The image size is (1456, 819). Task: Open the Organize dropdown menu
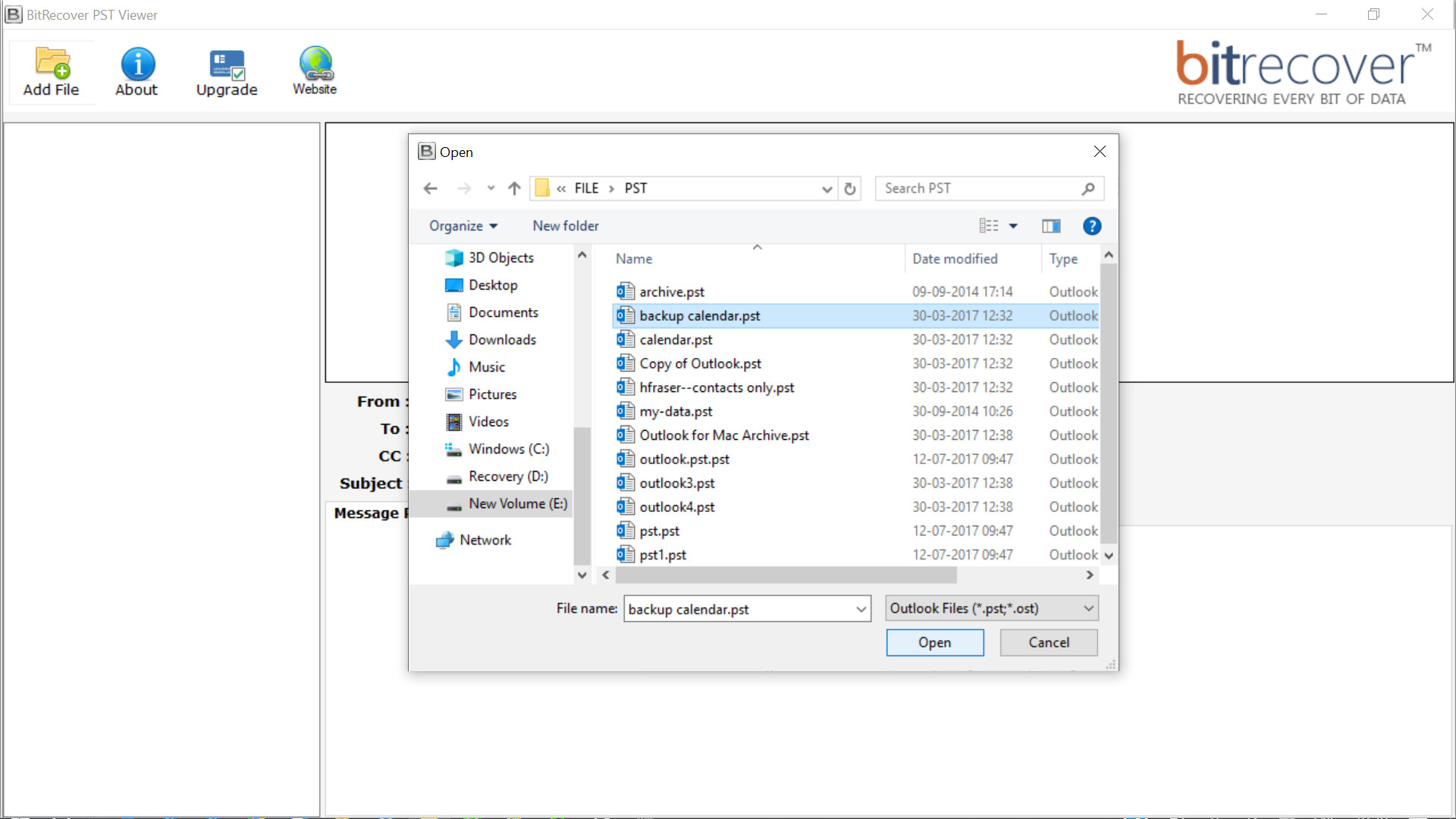pos(463,226)
